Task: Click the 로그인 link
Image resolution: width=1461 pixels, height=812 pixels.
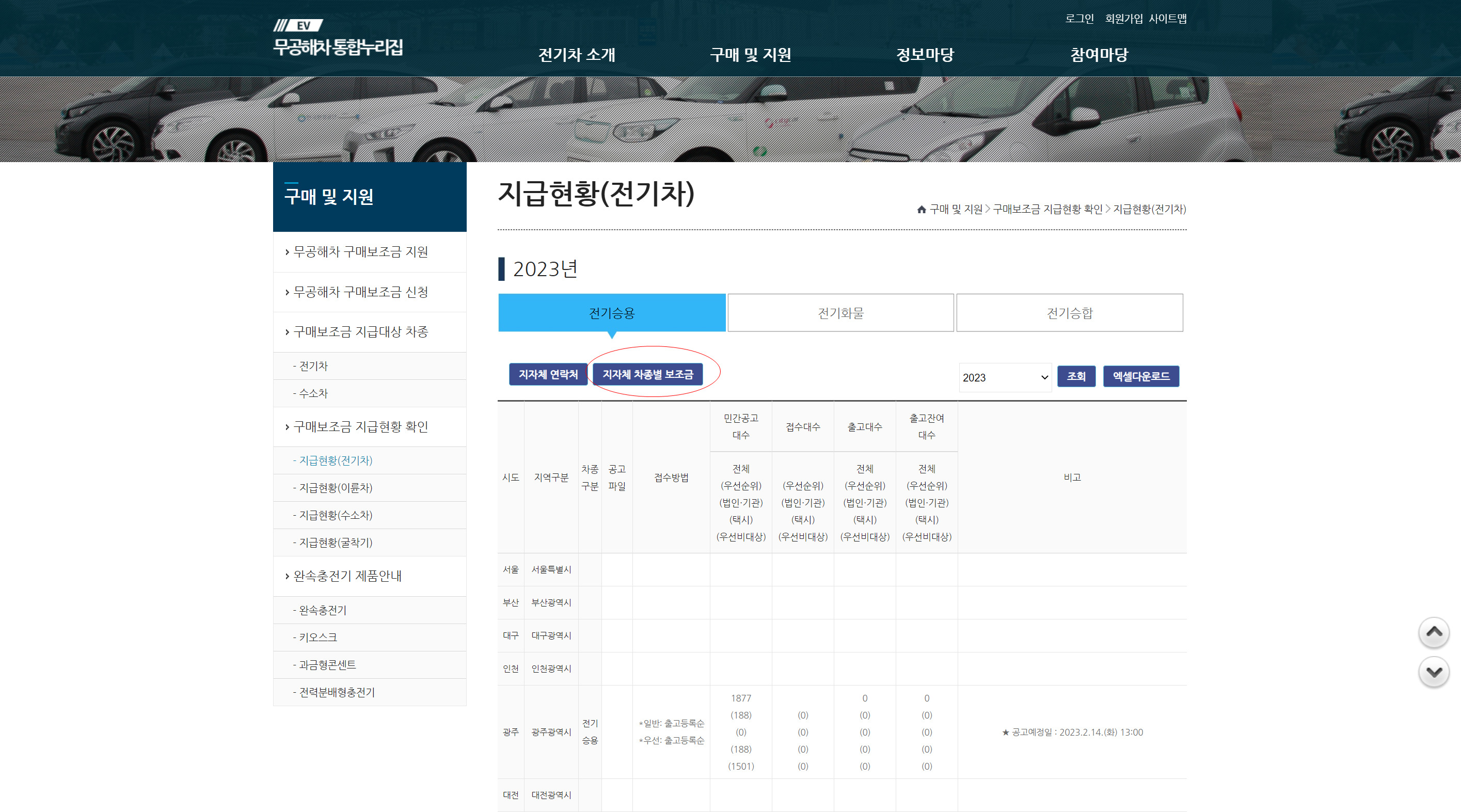Action: pyautogui.click(x=1079, y=19)
